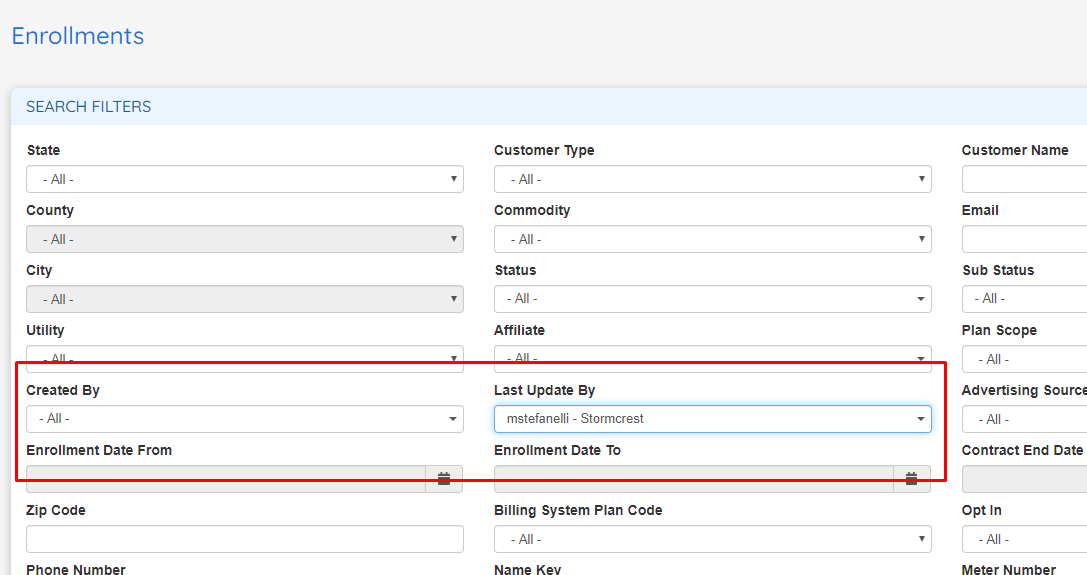Viewport: 1087px width, 575px height.
Task: Open calendar for Enrollment Date To
Action: [912, 479]
